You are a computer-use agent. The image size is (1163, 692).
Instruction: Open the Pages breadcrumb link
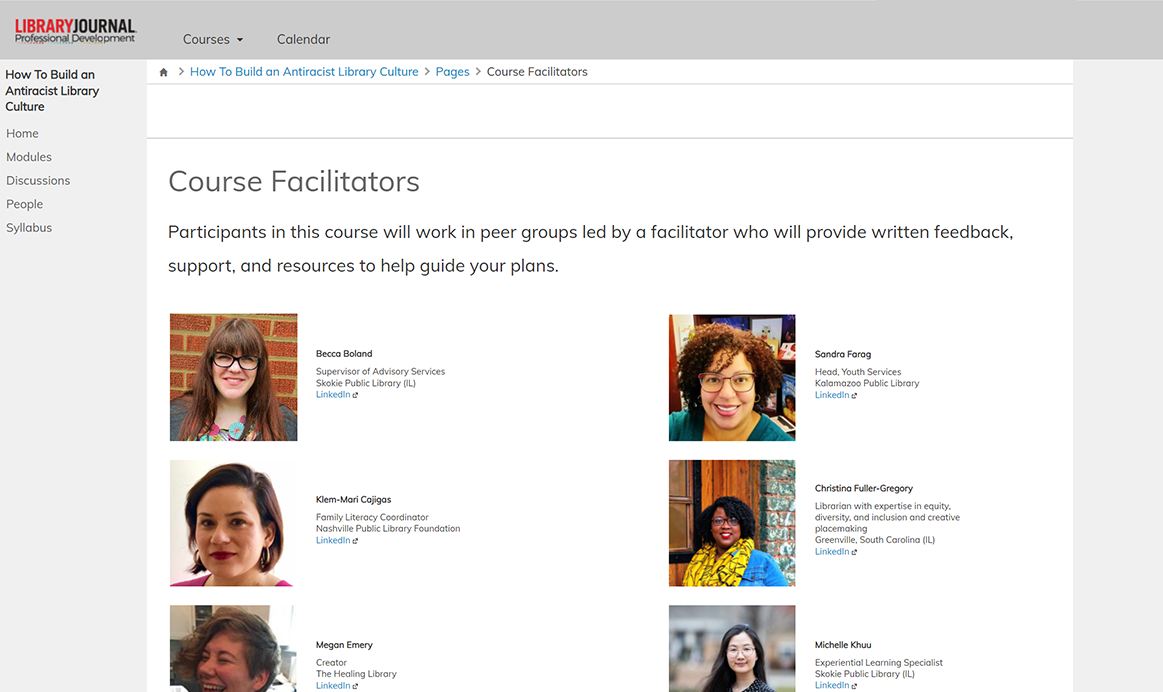452,72
